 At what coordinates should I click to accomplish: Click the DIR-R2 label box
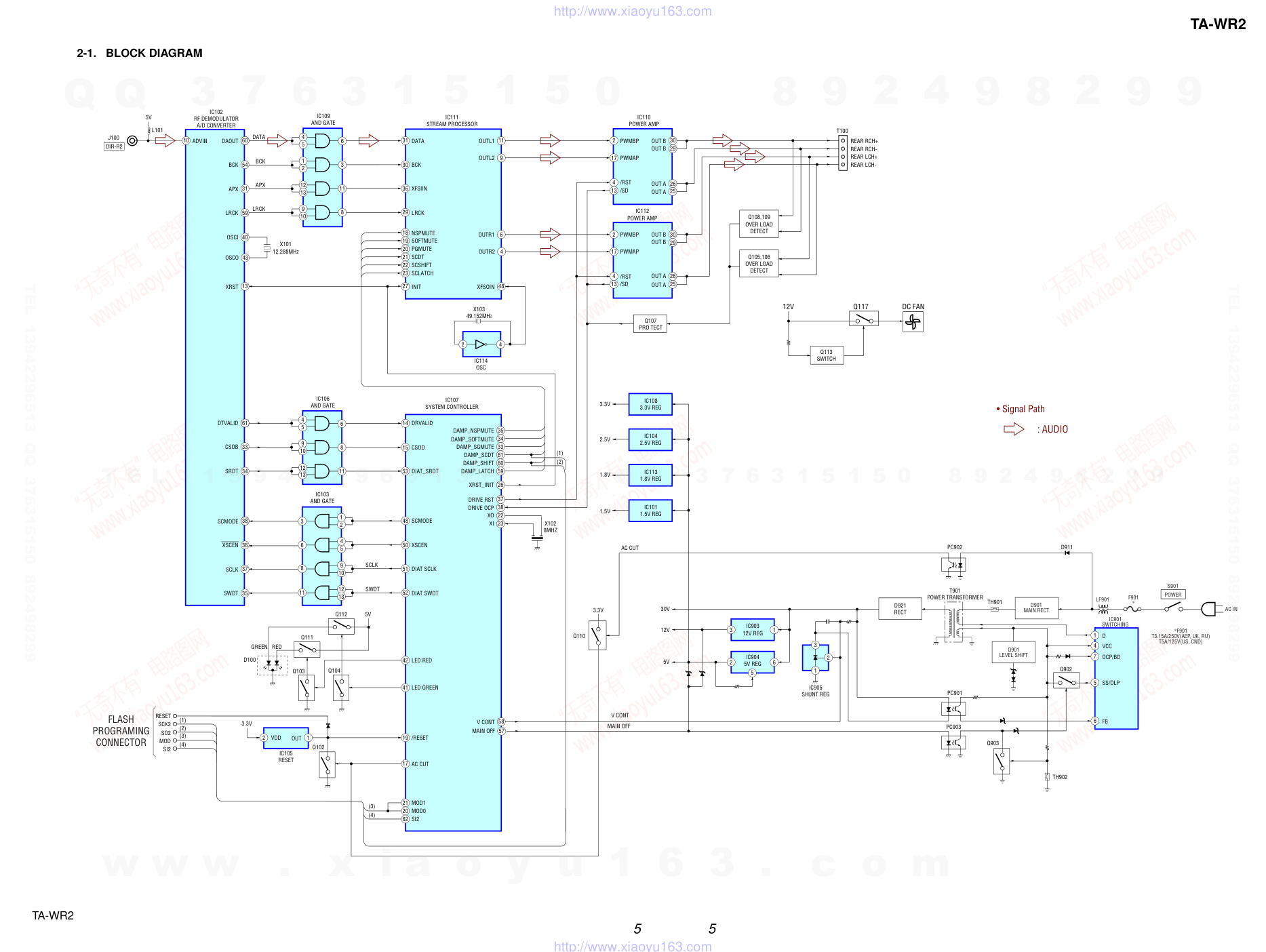(115, 146)
